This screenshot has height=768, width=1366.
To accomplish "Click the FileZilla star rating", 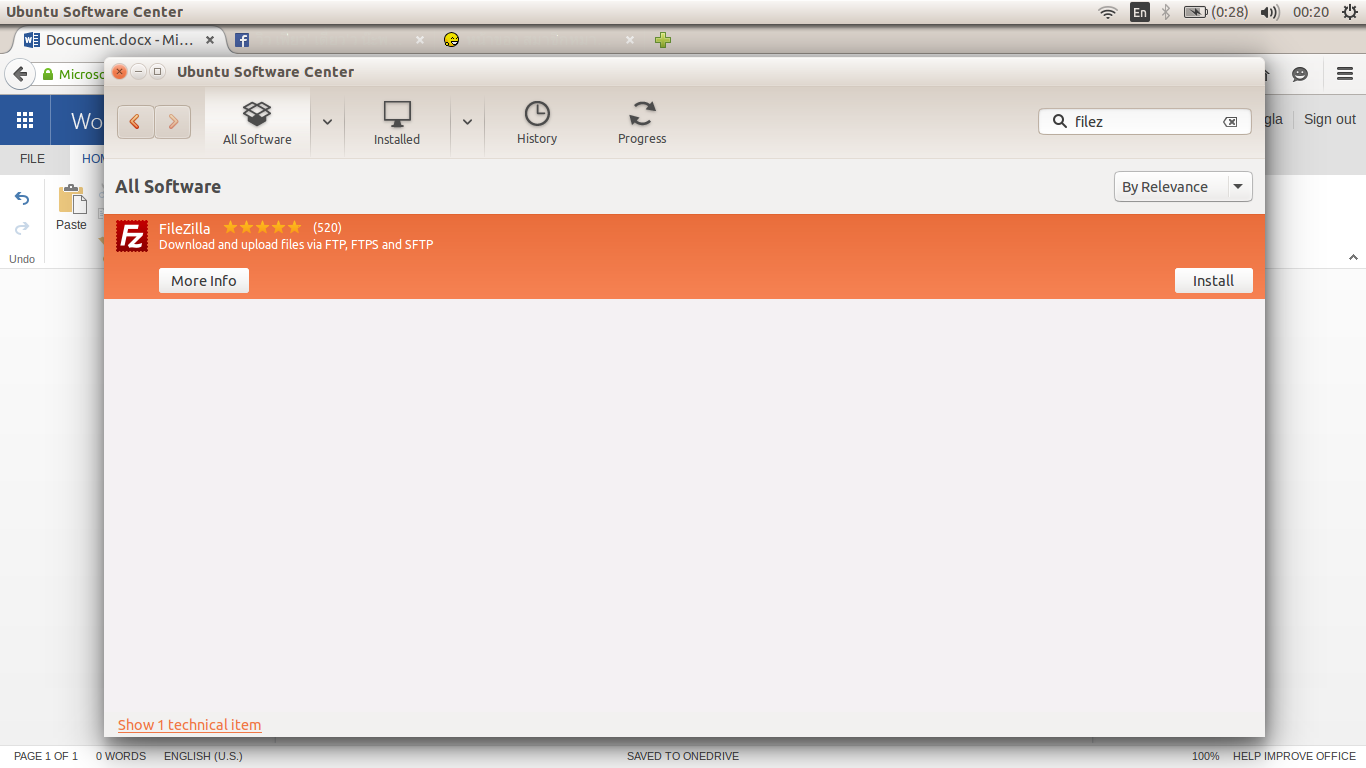I will point(262,227).
